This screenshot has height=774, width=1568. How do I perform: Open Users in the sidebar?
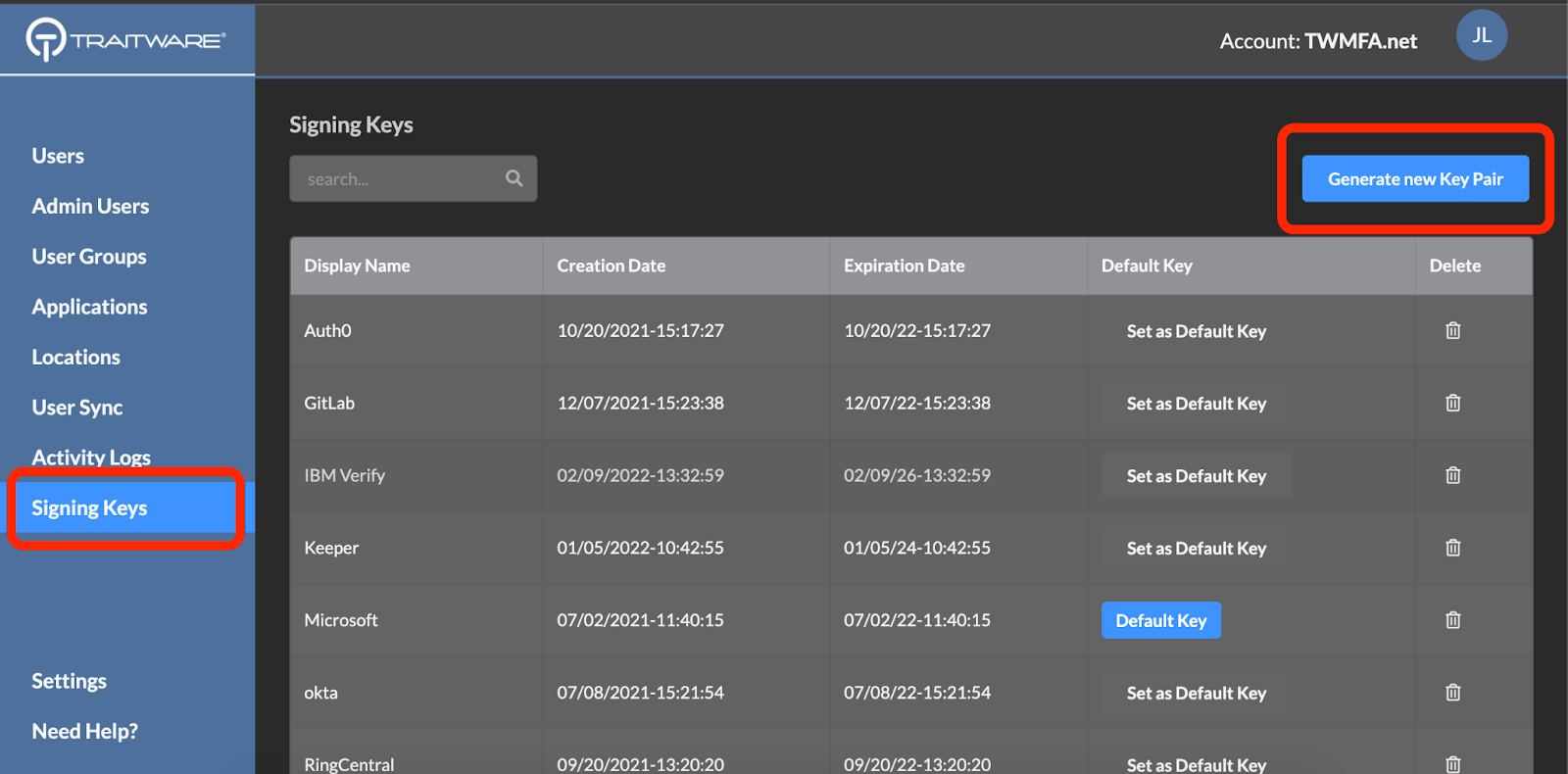coord(58,156)
